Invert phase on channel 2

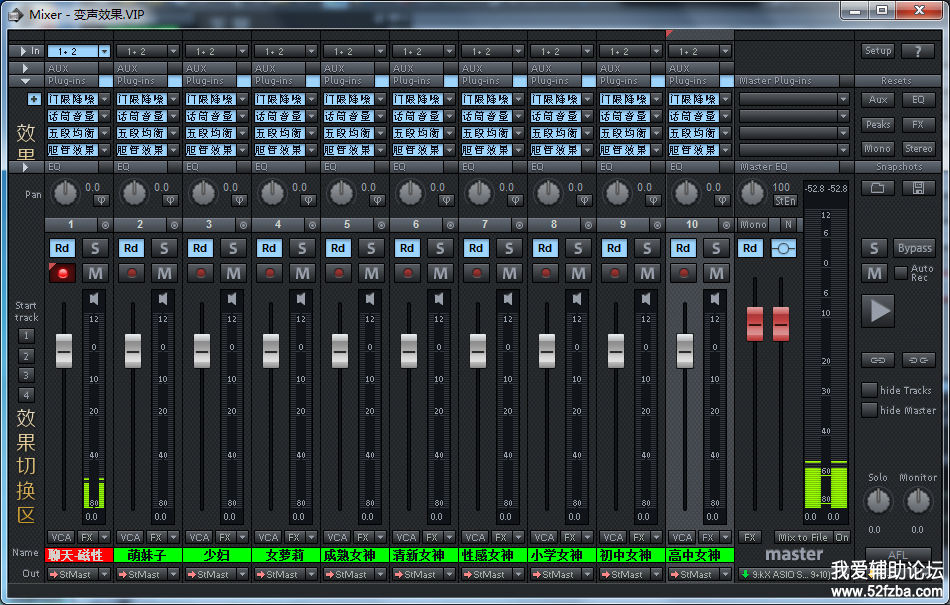169,200
